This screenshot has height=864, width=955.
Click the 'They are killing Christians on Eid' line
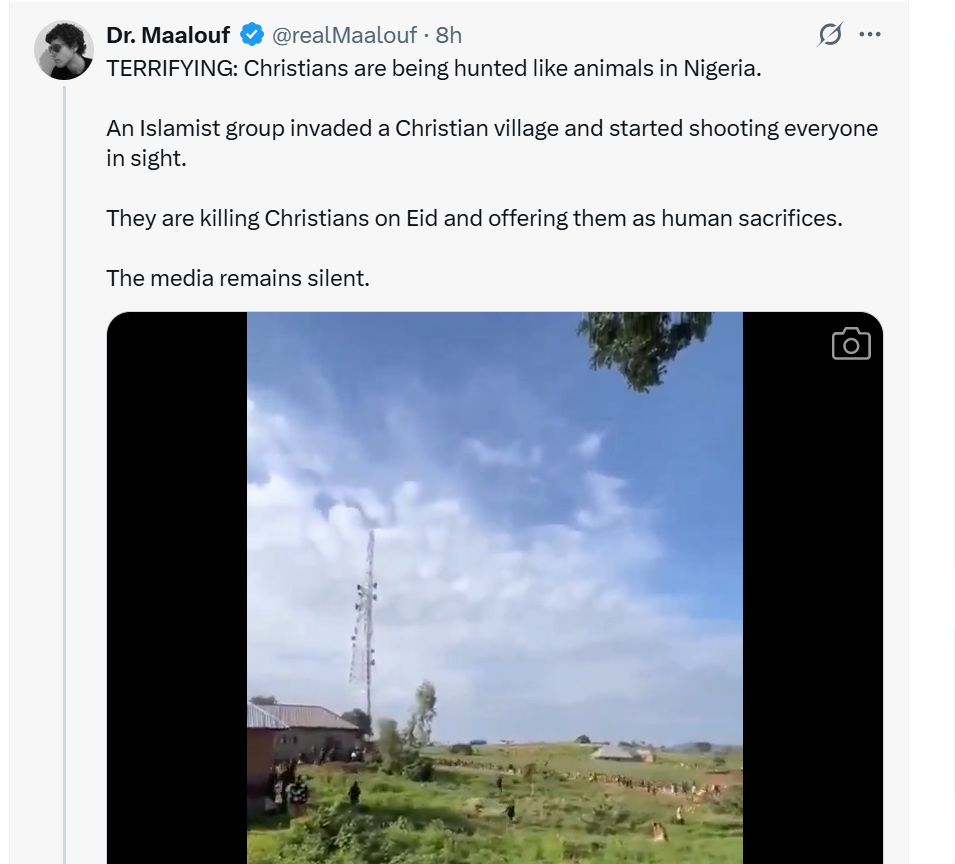(x=474, y=218)
